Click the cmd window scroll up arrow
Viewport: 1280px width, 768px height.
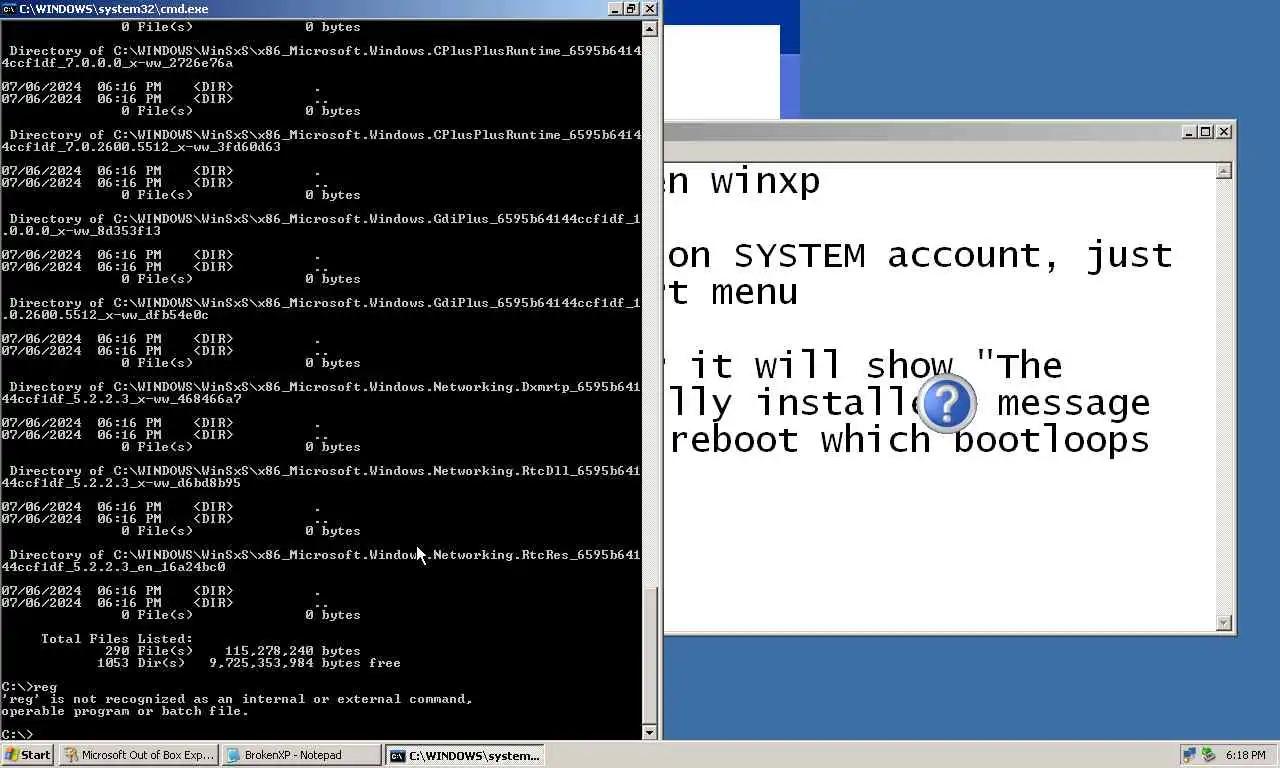point(650,28)
